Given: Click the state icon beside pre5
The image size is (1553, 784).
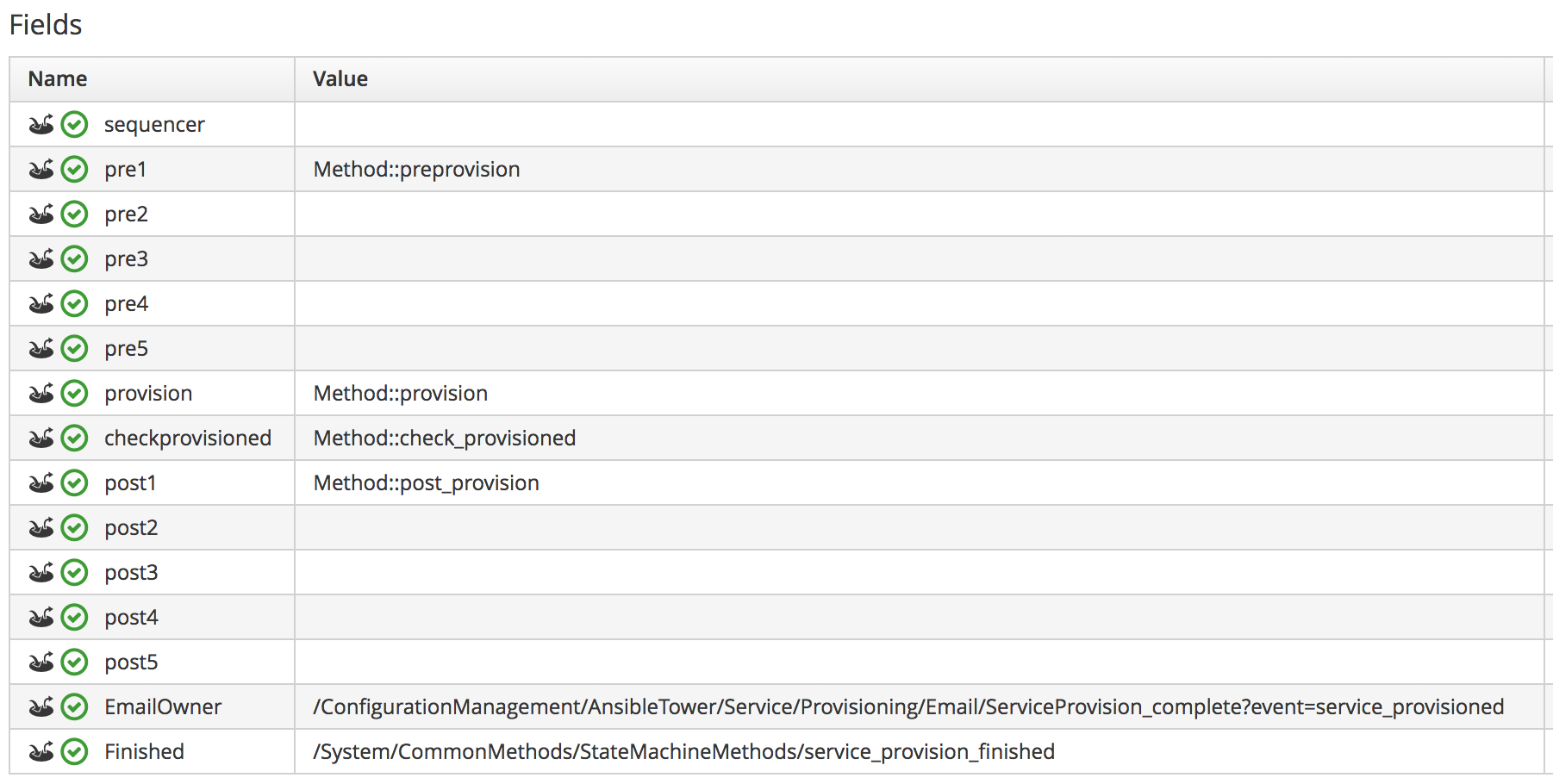Looking at the screenshot, I should click(41, 349).
